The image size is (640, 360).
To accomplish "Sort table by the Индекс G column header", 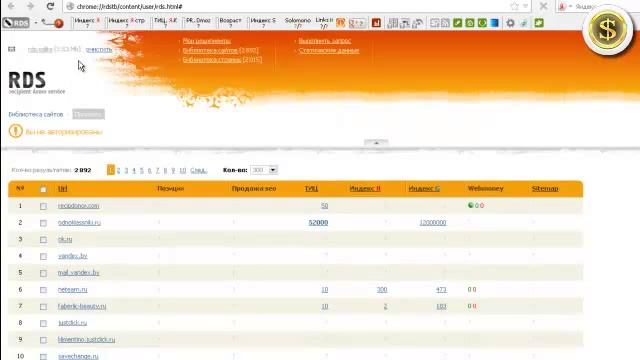I will (x=424, y=189).
